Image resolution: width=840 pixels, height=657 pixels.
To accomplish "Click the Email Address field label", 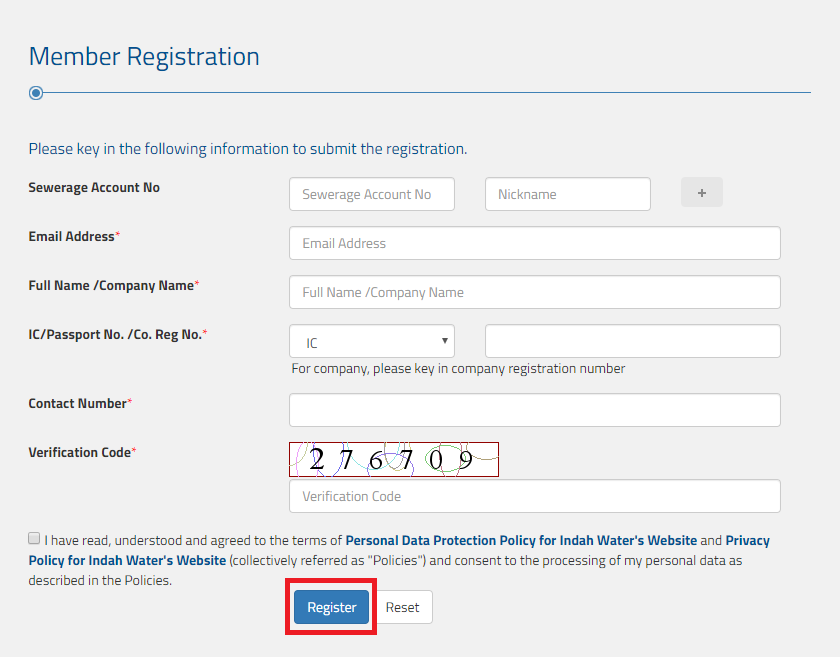I will tap(72, 237).
